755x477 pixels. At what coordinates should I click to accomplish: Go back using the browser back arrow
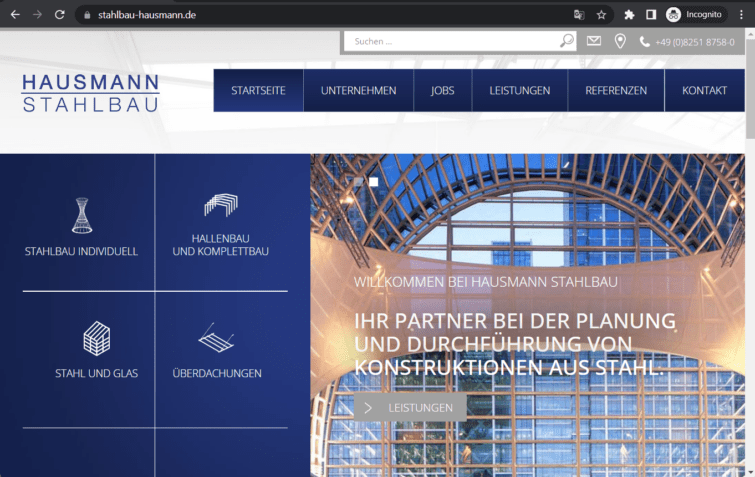click(15, 14)
